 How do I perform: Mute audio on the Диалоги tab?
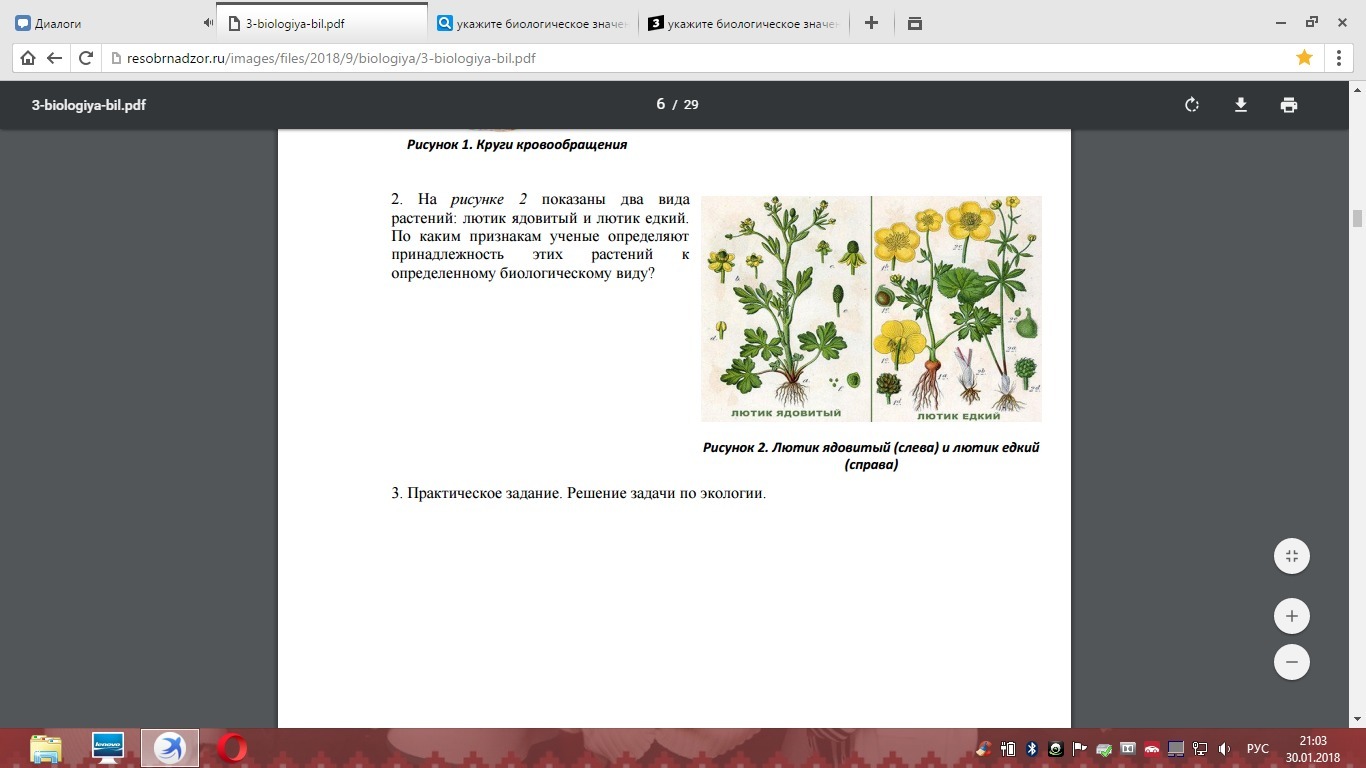click(x=208, y=23)
